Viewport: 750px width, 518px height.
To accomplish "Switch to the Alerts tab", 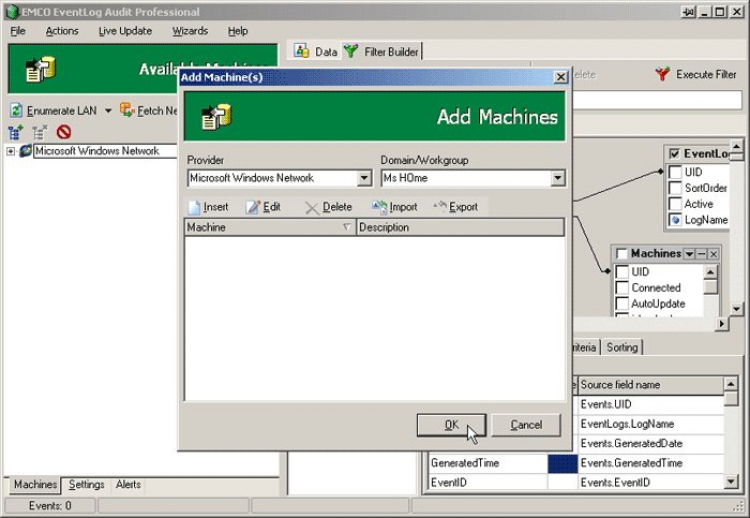I will [x=128, y=485].
